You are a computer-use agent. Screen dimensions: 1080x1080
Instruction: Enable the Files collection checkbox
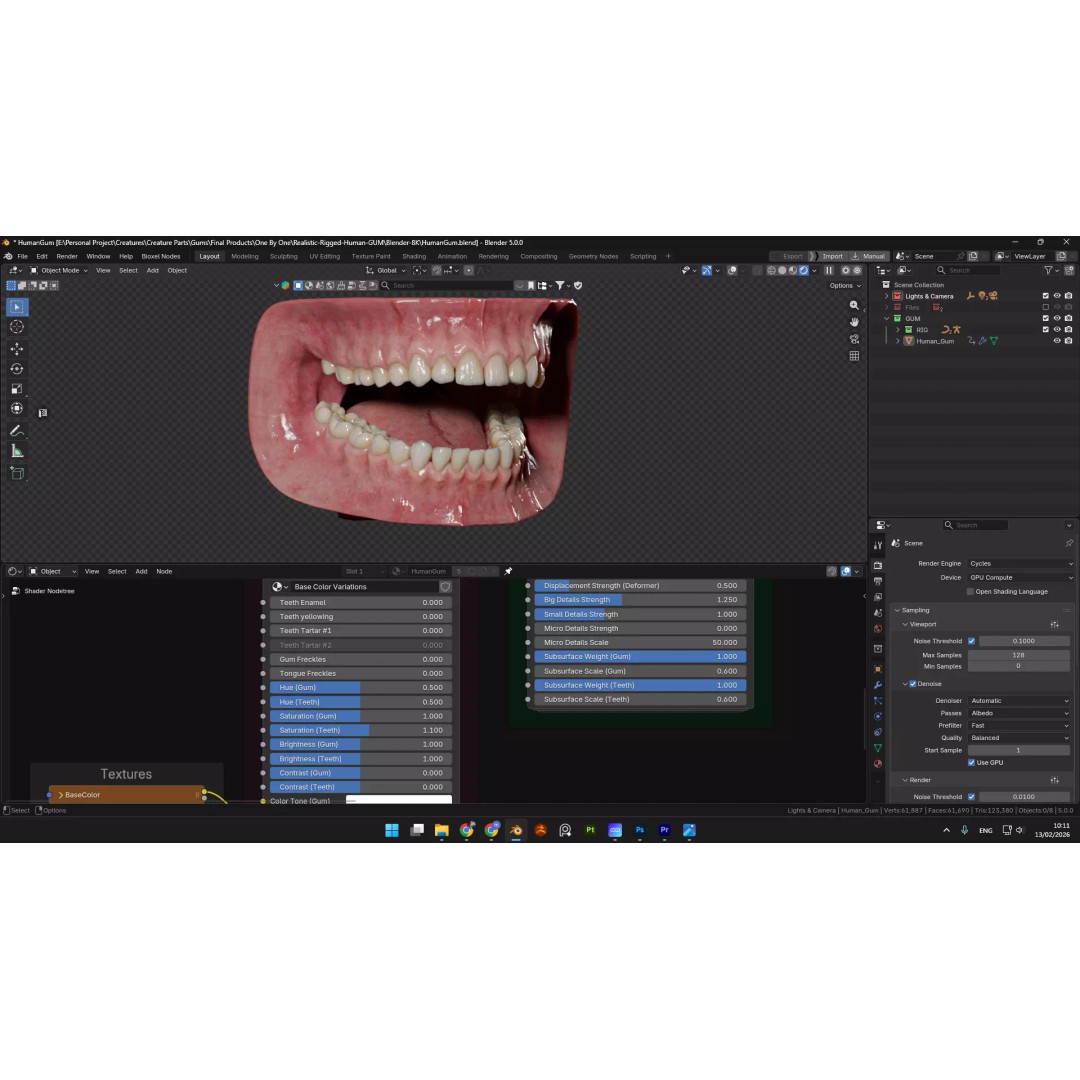tap(1046, 307)
